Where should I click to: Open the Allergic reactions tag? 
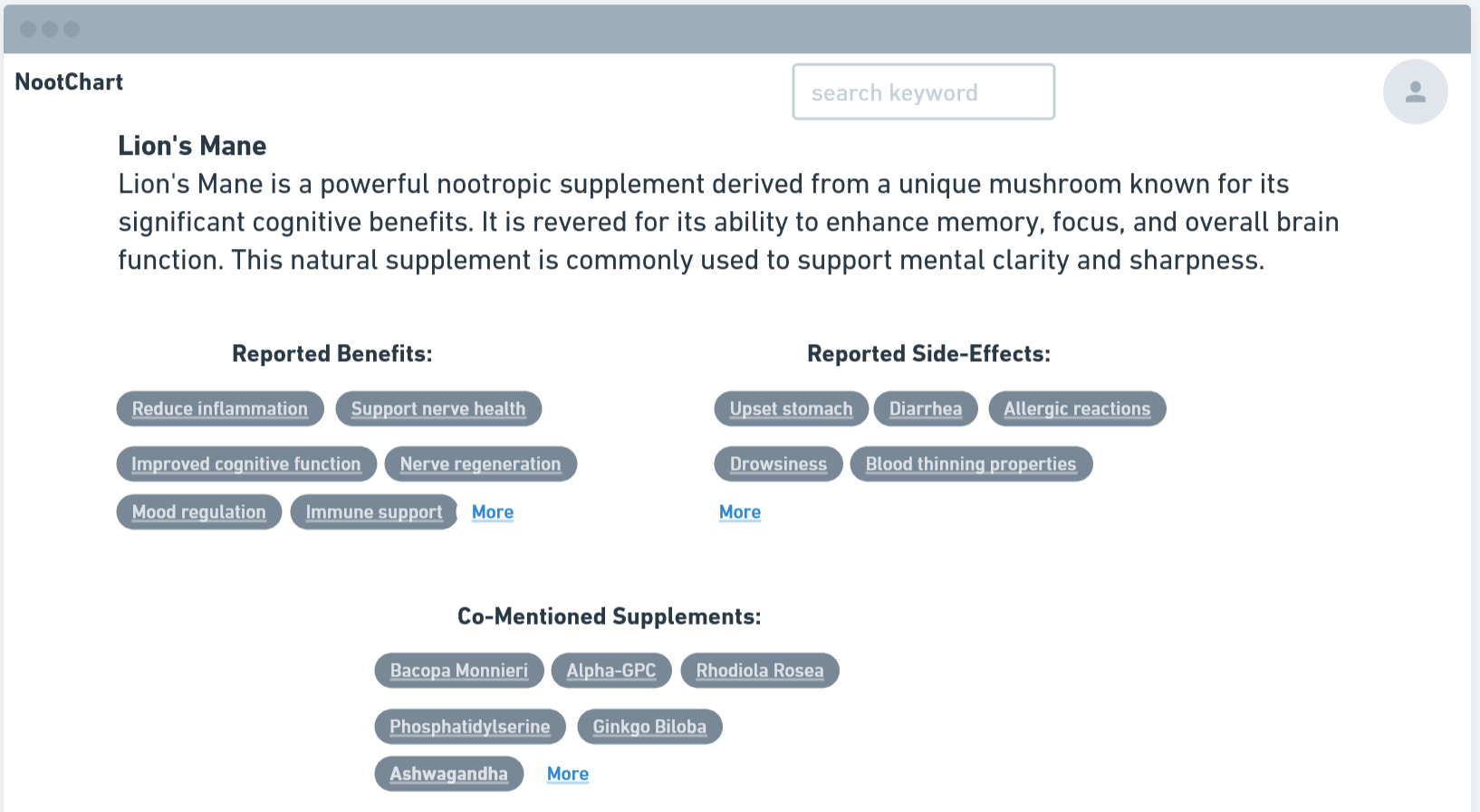click(1077, 408)
